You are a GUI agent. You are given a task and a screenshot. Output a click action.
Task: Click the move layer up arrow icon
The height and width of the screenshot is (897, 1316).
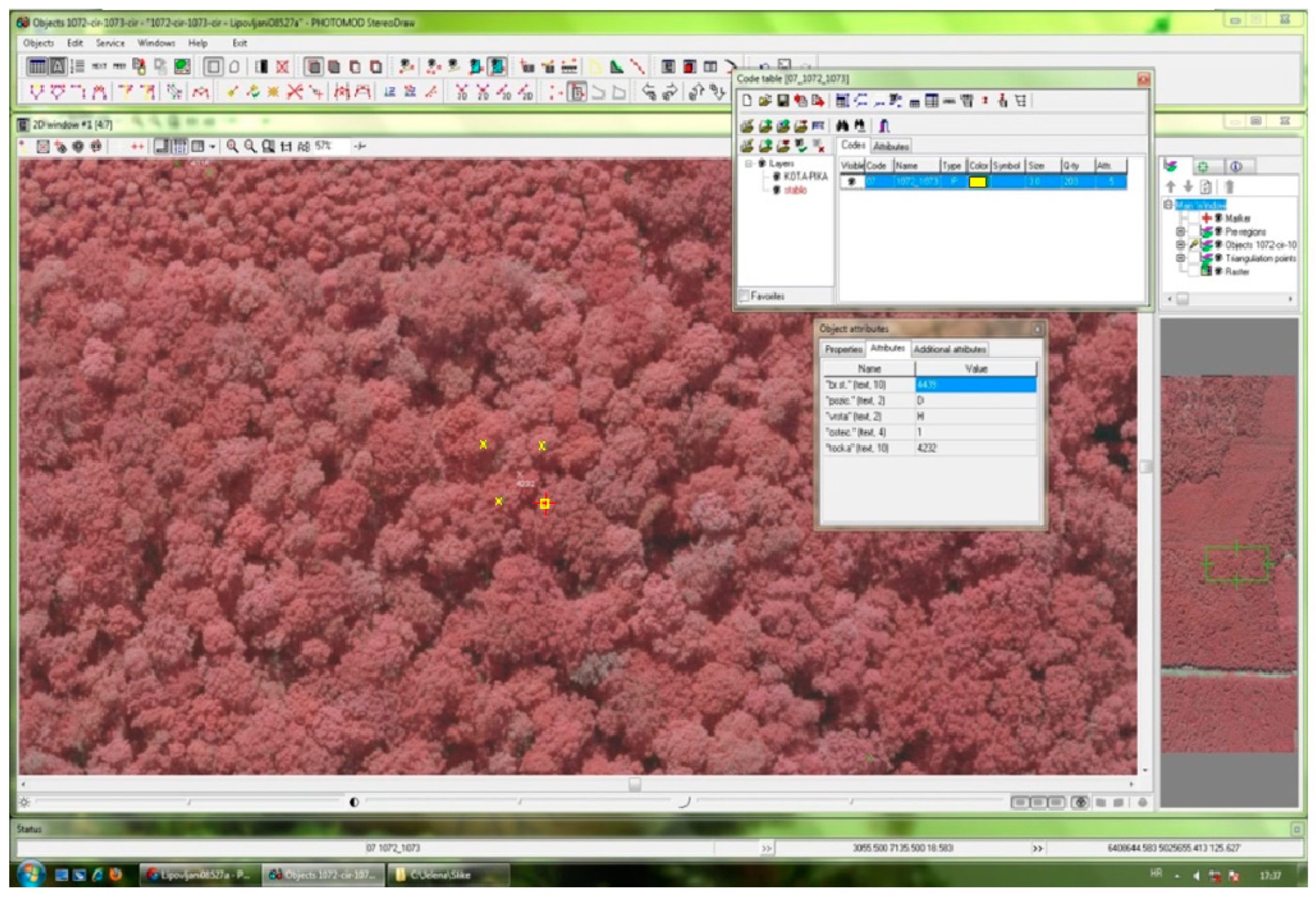click(x=1170, y=186)
